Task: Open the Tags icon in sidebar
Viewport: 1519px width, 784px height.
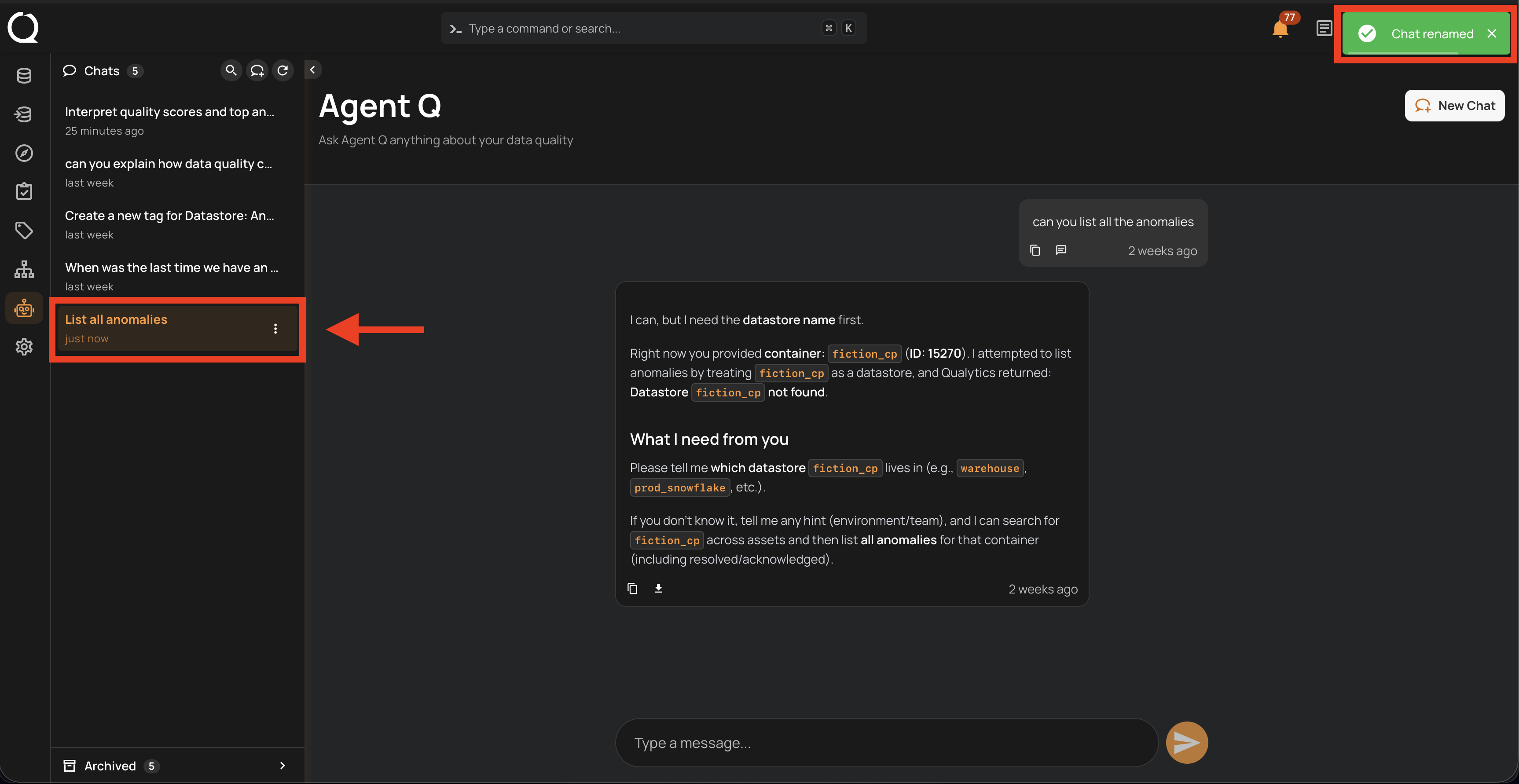Action: click(x=24, y=231)
